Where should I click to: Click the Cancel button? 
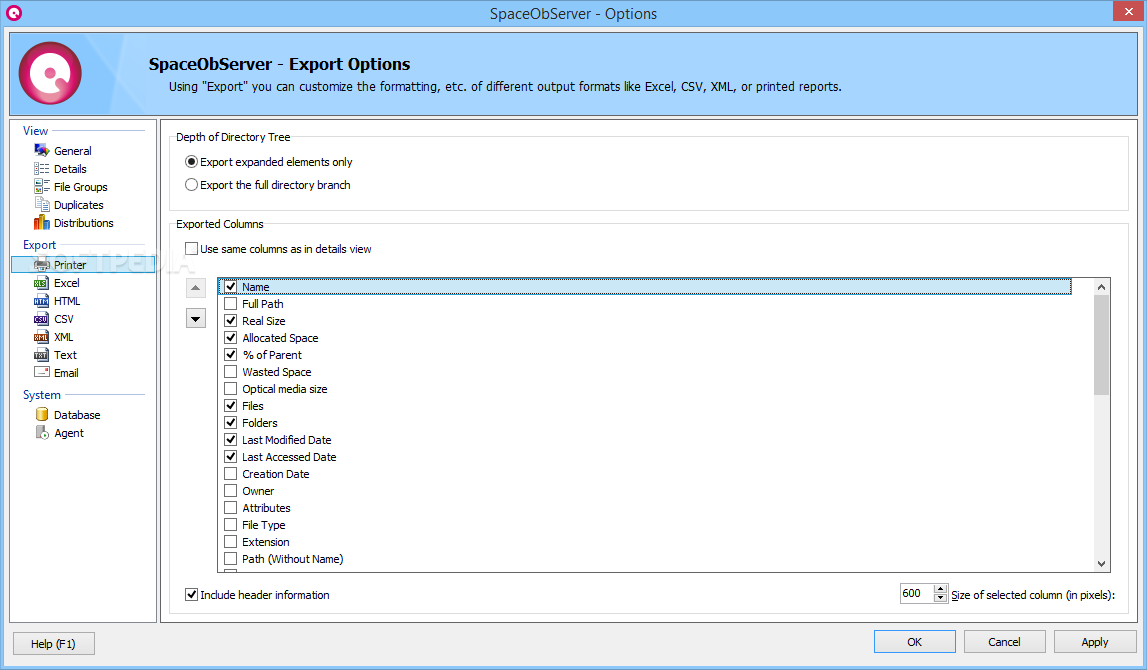(x=1004, y=641)
